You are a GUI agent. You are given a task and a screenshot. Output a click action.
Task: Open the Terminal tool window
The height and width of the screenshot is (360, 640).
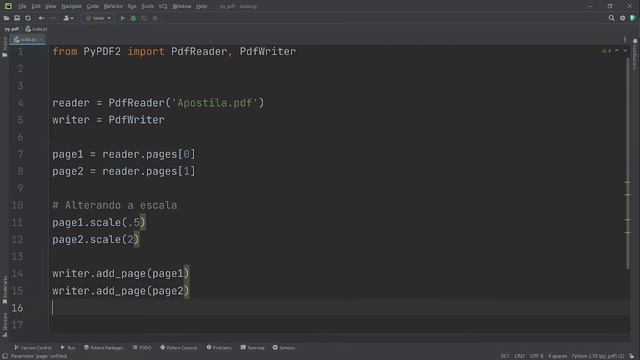click(x=252, y=348)
